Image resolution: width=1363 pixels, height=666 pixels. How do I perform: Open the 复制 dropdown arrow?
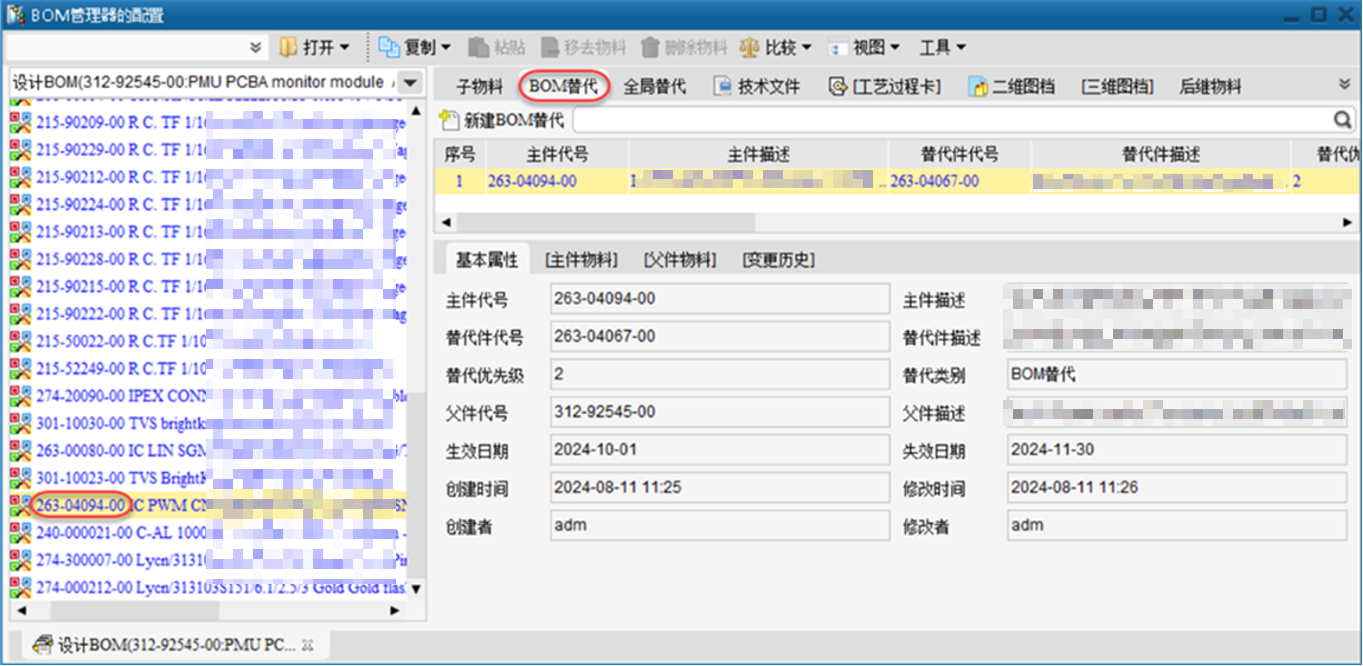(446, 47)
